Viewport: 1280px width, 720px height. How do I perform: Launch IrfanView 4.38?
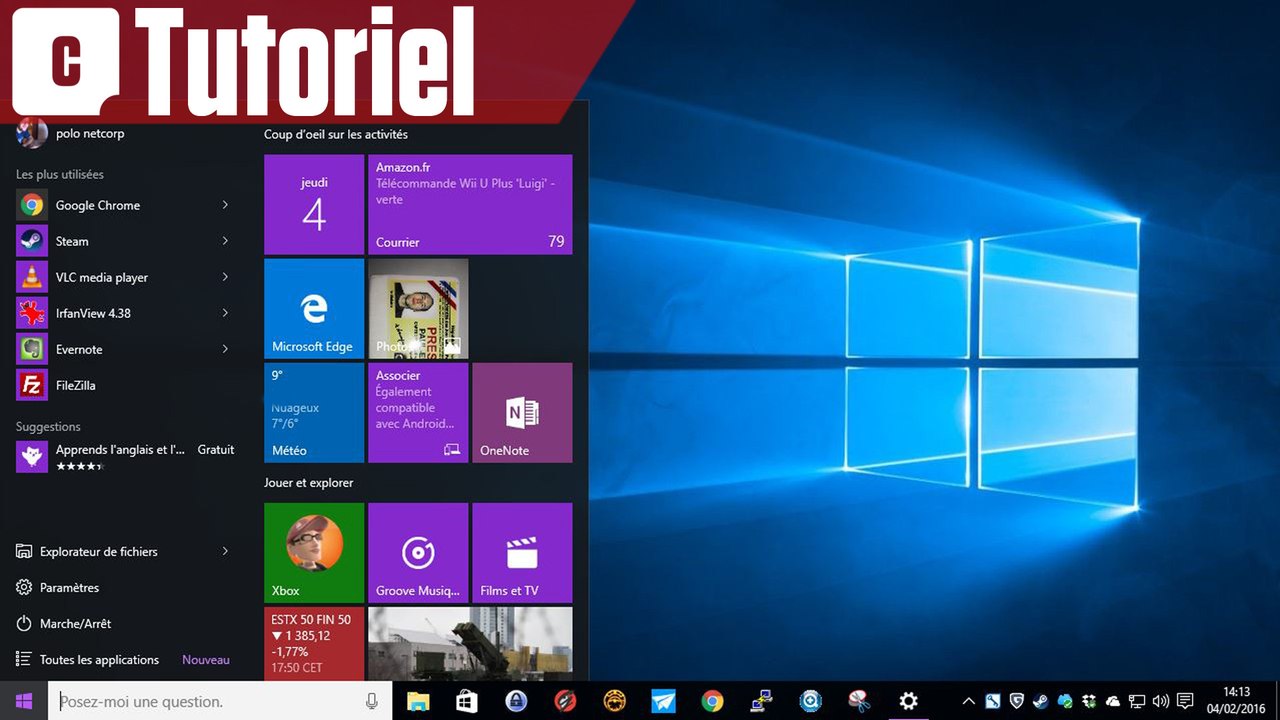click(124, 313)
